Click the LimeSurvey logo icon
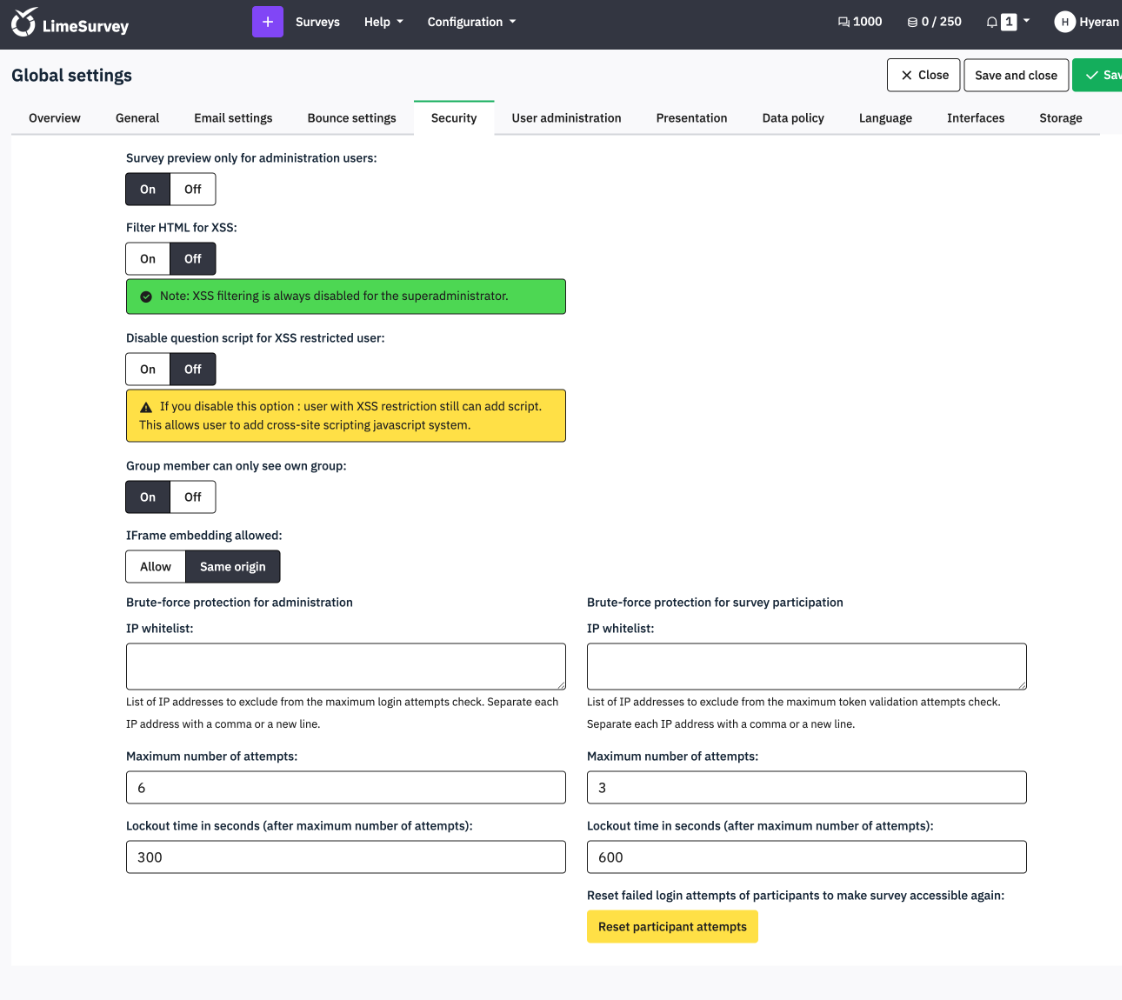The height and width of the screenshot is (1000, 1122). point(23,22)
